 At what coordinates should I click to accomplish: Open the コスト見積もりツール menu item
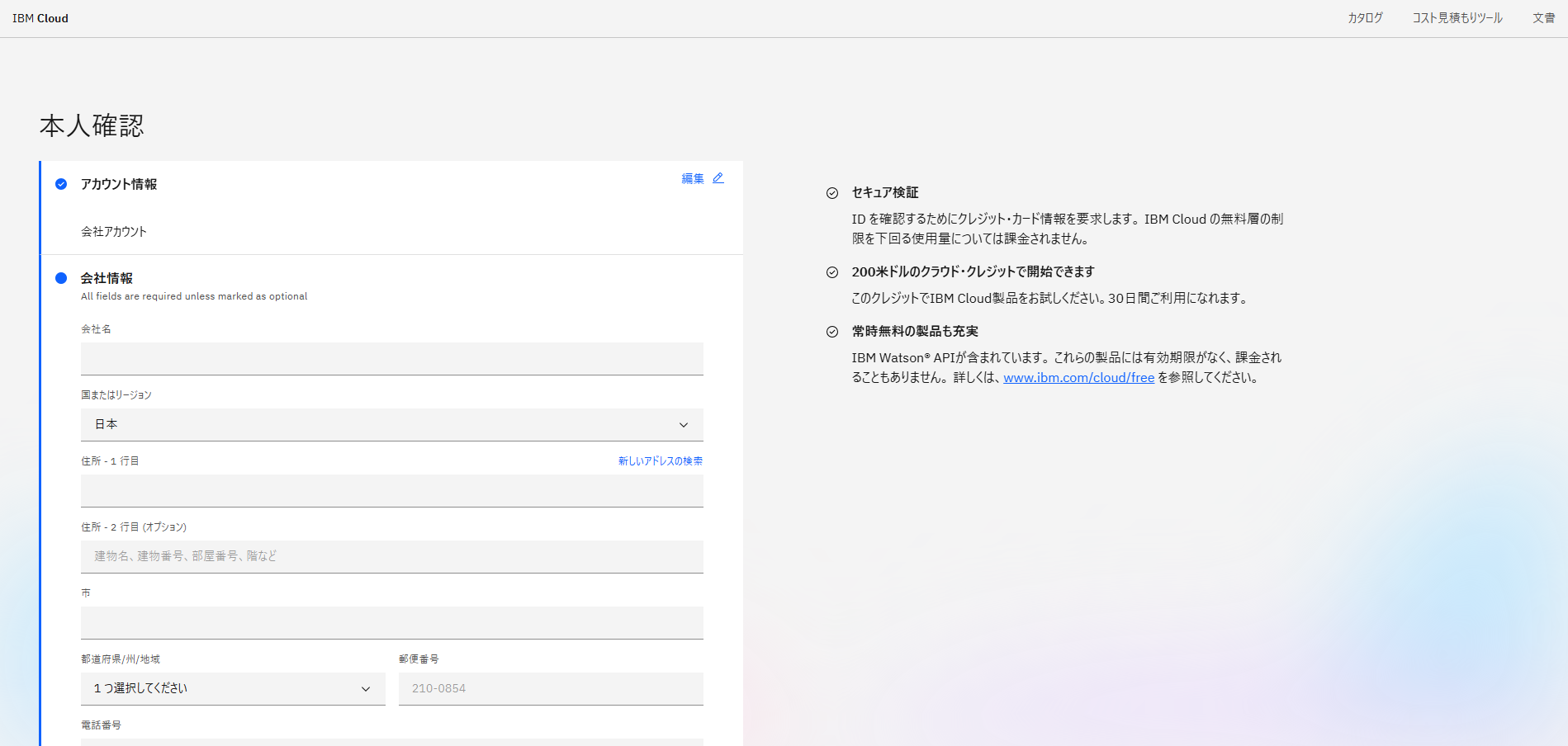1457,18
